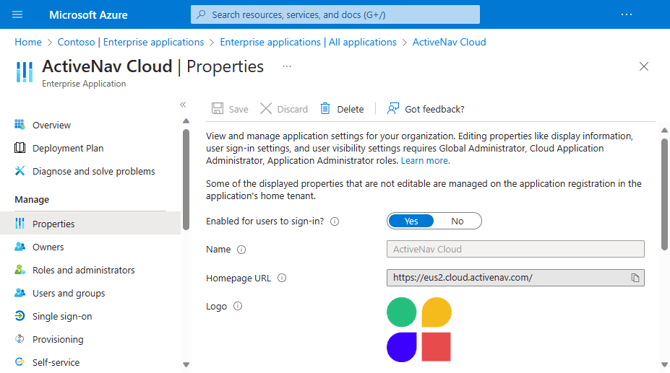Close the Properties blade
The height and width of the screenshot is (373, 670).
[x=644, y=67]
